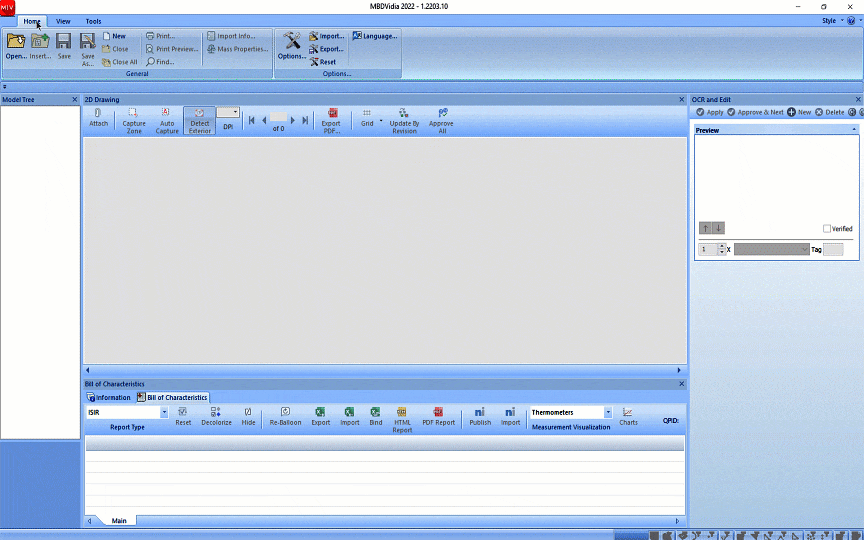
Task: Expand the Thermometers visualization dropdown
Action: coord(607,412)
